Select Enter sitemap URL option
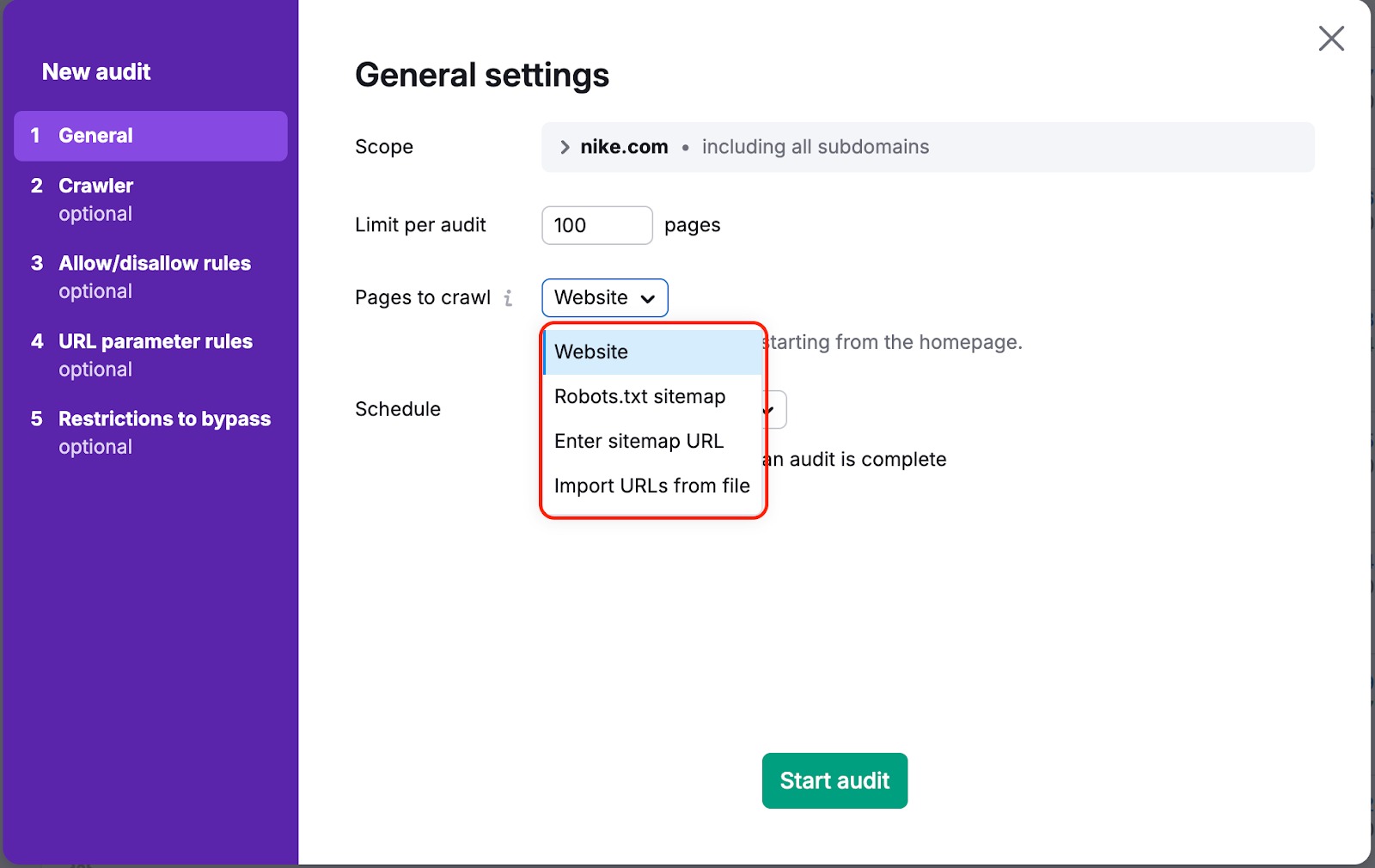 coord(639,441)
